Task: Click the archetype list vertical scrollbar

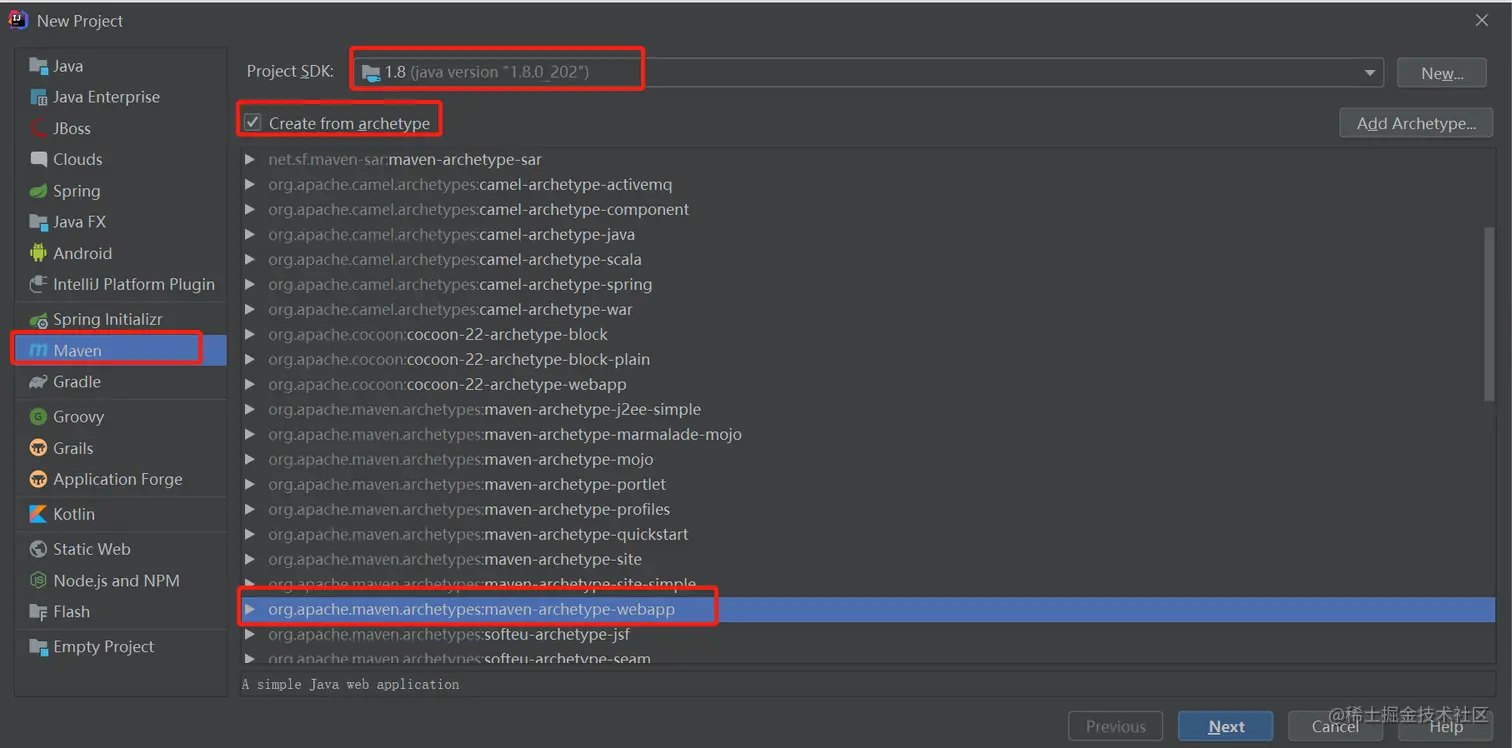Action: click(x=1489, y=315)
